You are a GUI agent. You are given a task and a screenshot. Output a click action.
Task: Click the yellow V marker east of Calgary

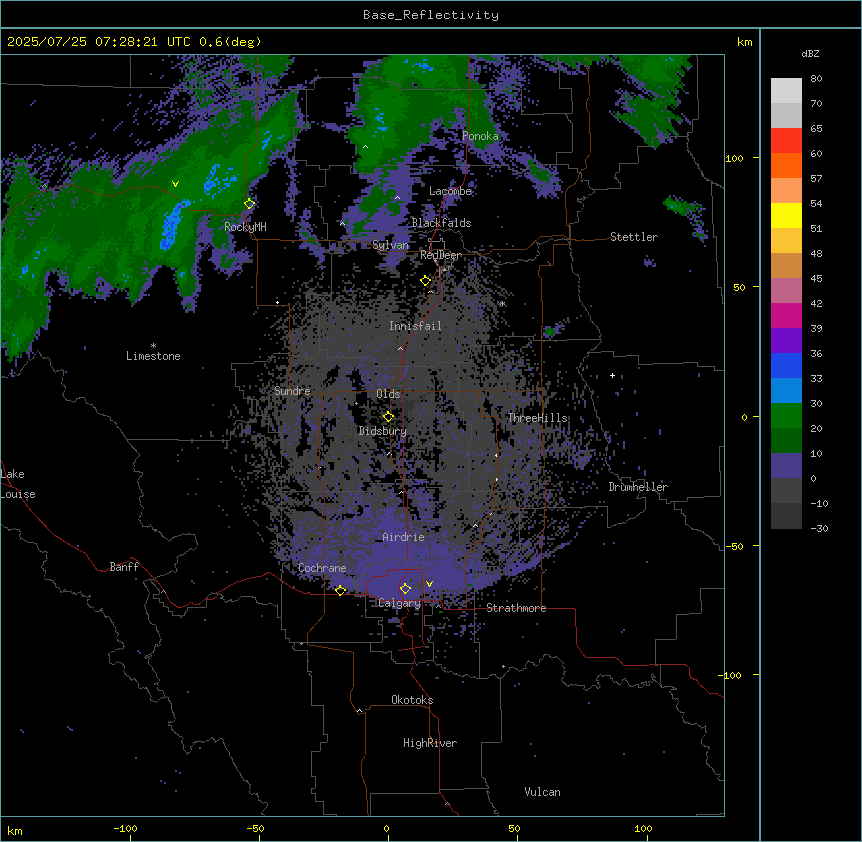pos(429,584)
